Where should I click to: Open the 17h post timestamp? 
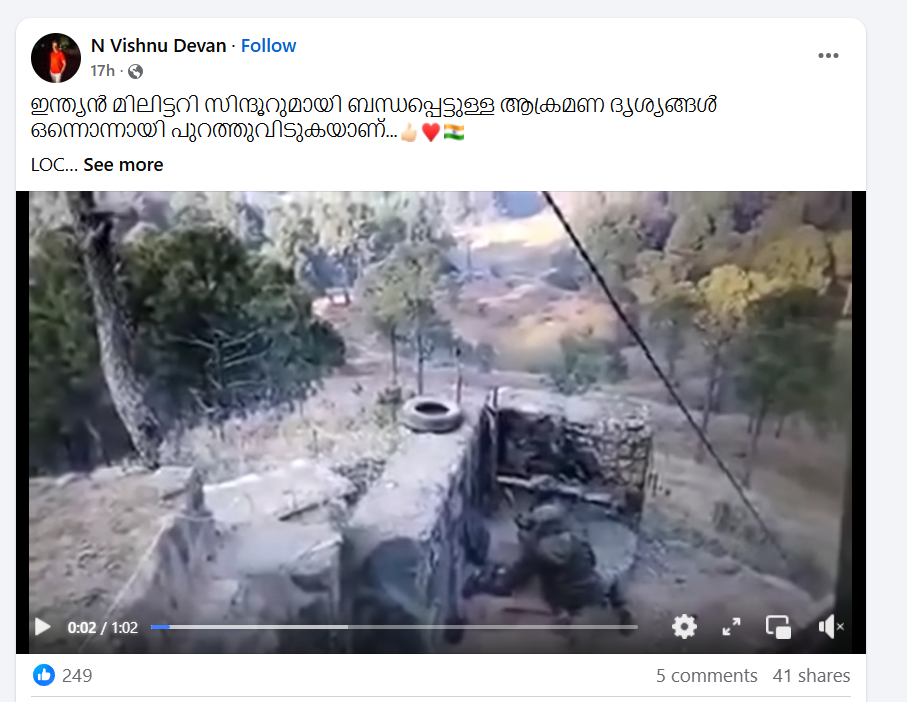click(102, 71)
